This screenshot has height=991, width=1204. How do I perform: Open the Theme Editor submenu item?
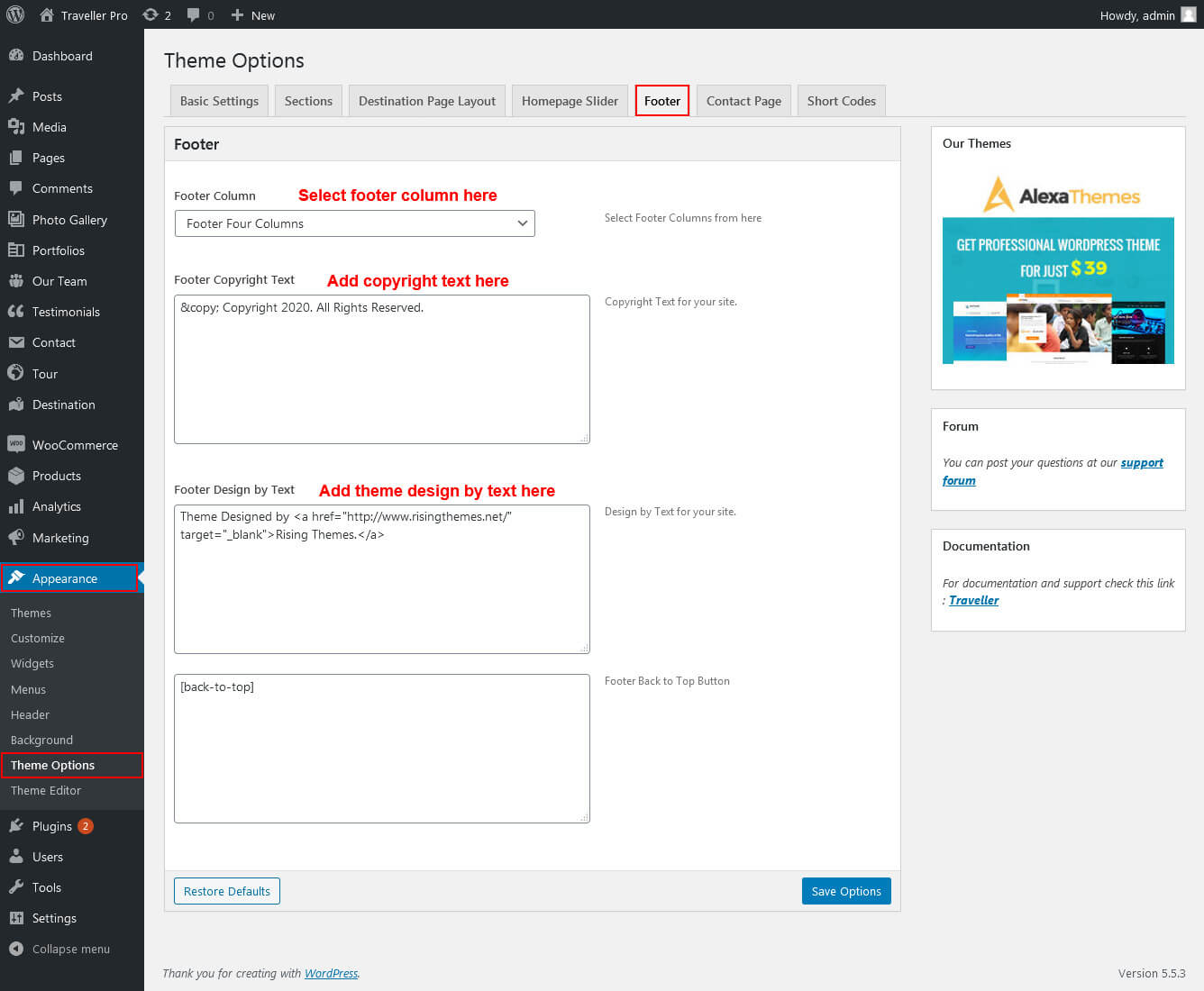coord(46,790)
